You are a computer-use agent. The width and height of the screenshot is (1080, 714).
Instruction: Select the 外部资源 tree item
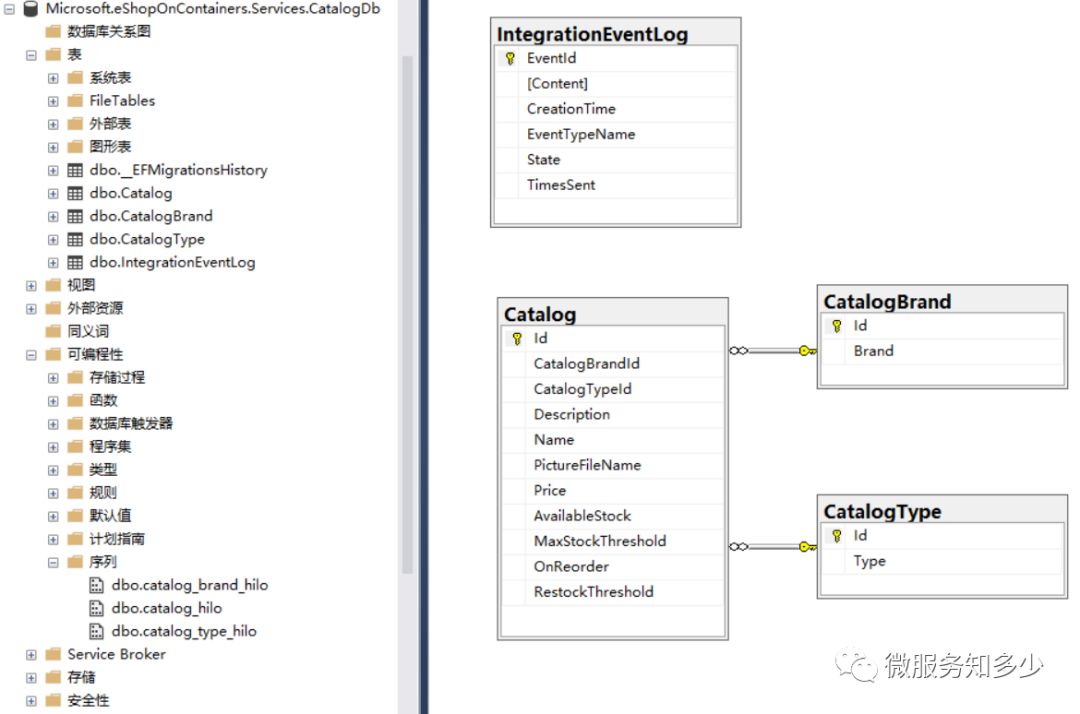(95, 308)
